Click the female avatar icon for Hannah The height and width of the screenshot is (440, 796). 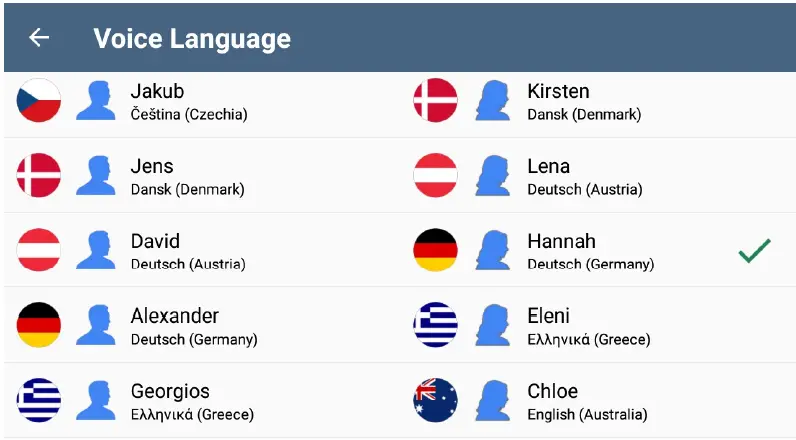tap(492, 250)
